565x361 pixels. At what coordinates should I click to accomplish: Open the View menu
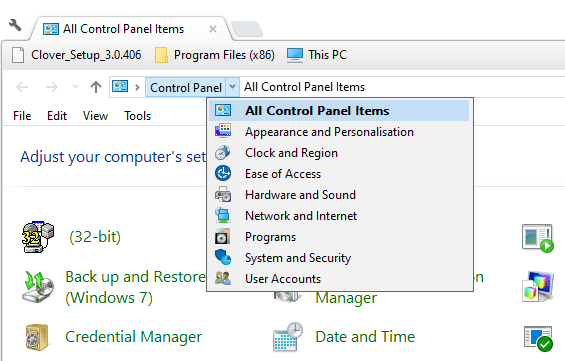point(95,116)
